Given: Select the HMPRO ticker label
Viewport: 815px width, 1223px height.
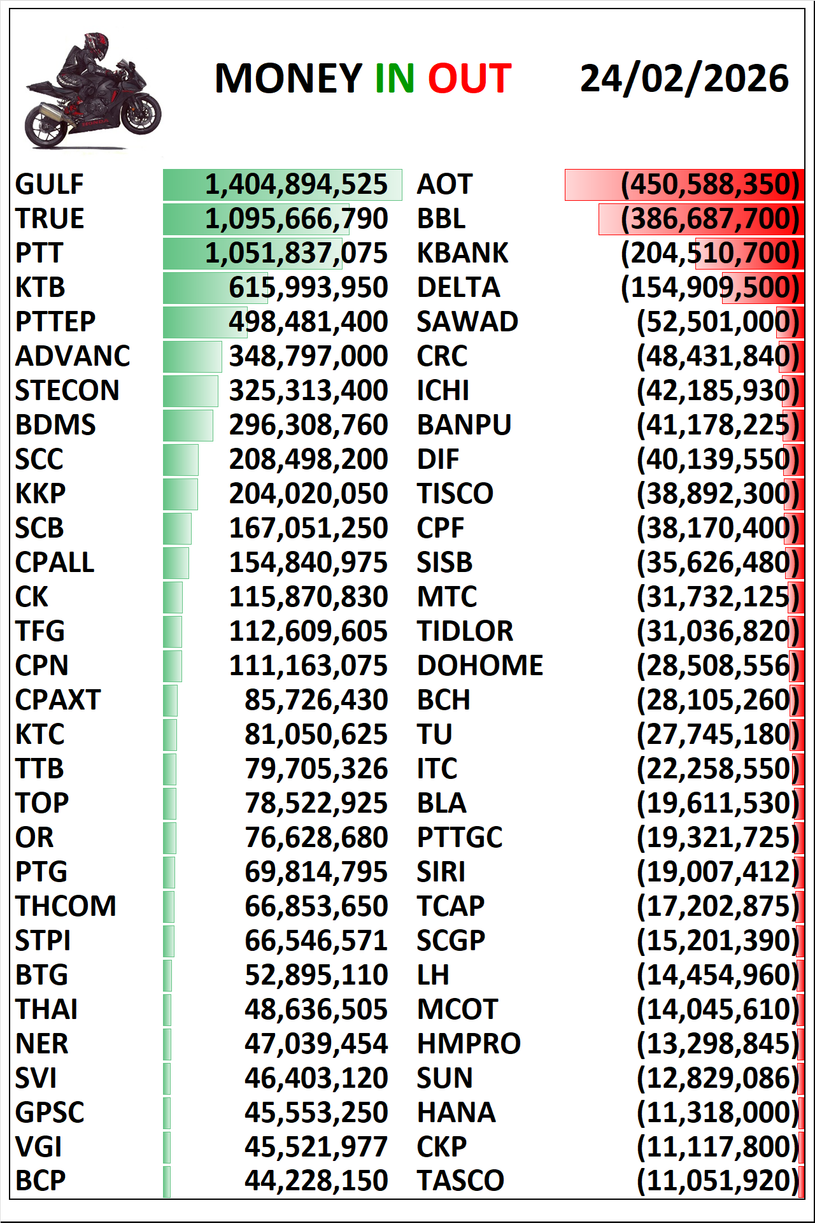Looking at the screenshot, I should 468,1044.
